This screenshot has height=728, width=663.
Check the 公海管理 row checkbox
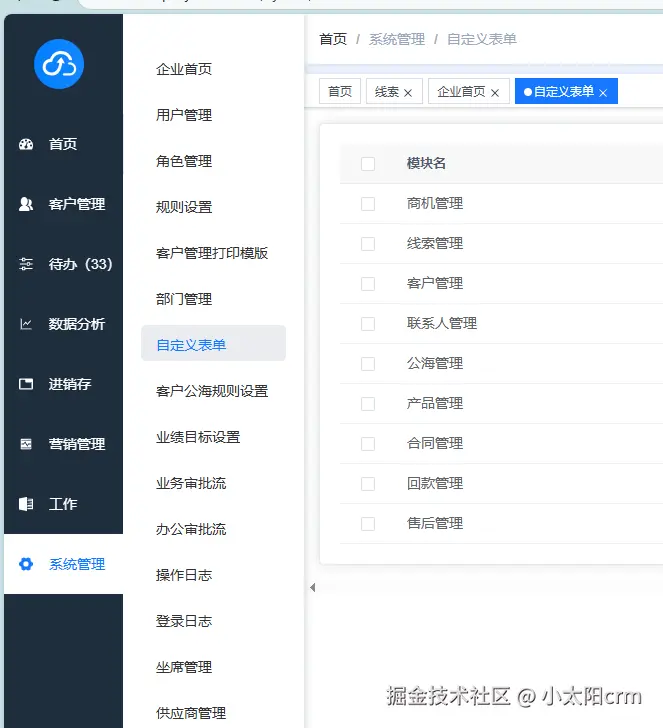(368, 364)
